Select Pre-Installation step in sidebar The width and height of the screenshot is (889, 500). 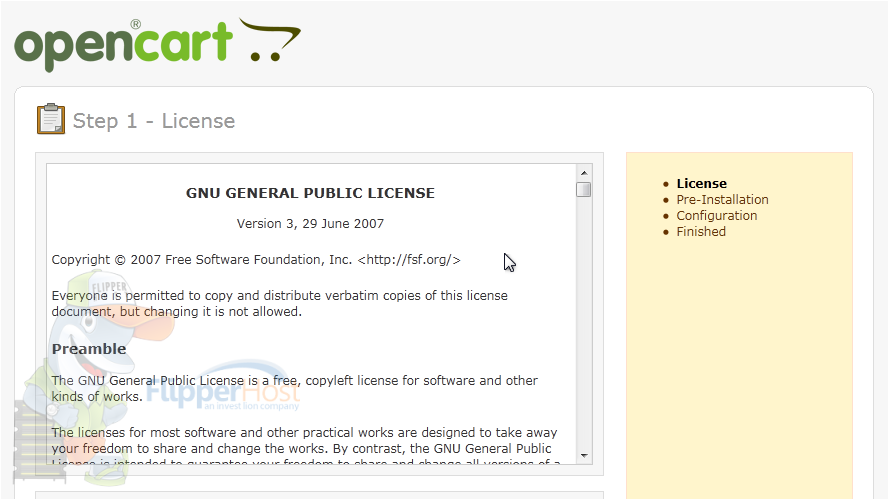point(722,200)
